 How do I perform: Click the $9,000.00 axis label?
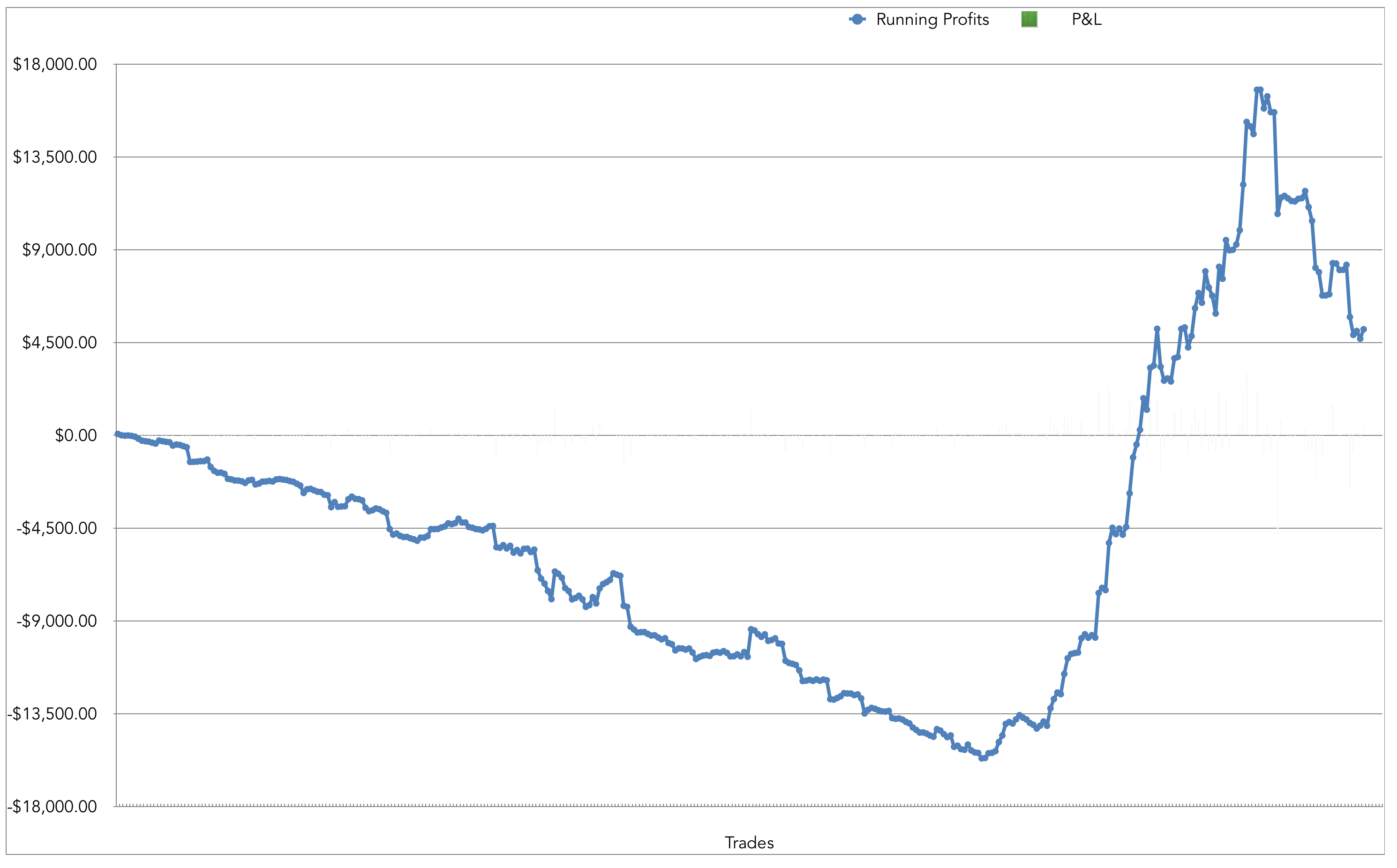coord(59,250)
